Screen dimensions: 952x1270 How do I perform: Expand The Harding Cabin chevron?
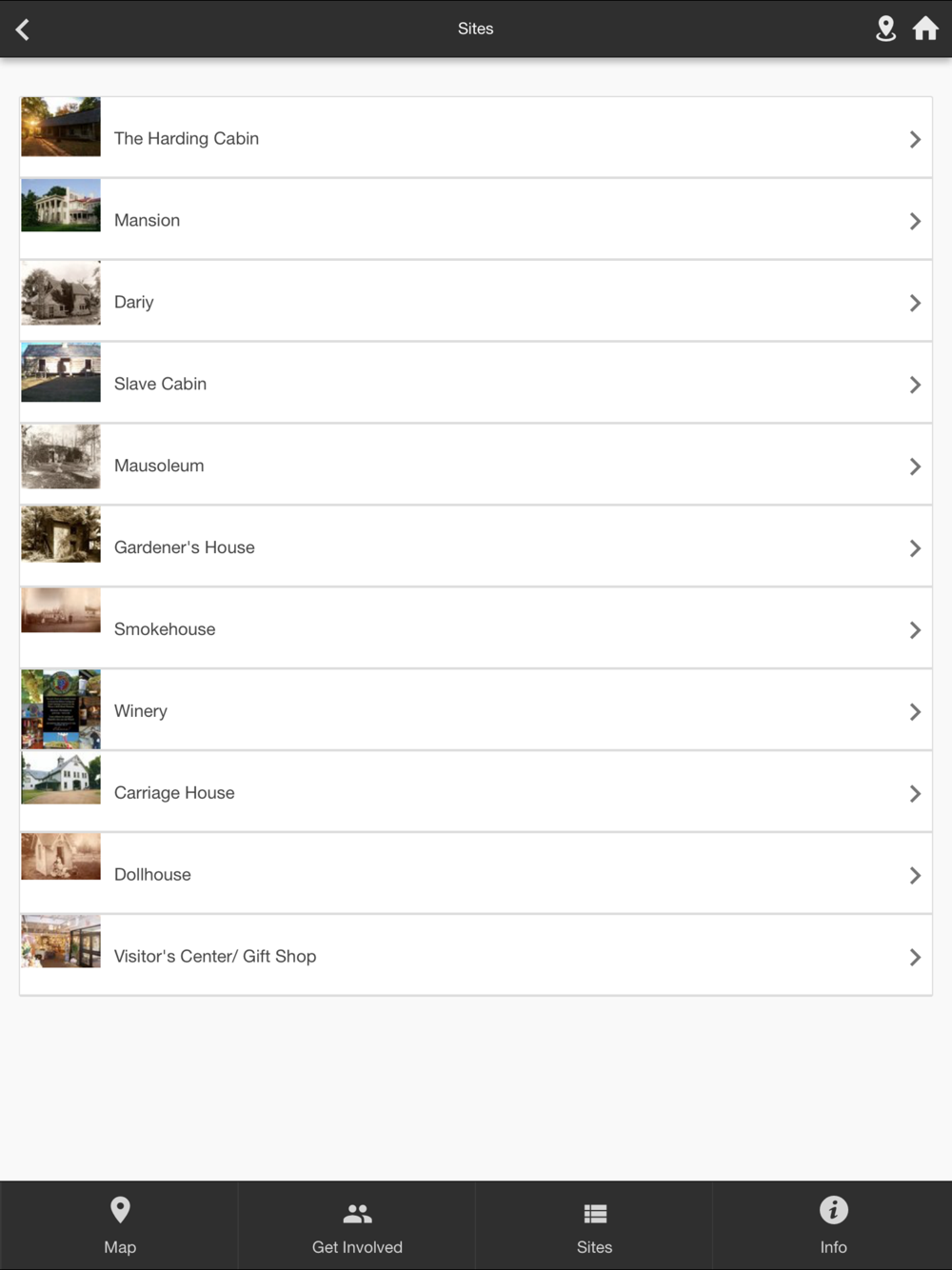tap(915, 139)
